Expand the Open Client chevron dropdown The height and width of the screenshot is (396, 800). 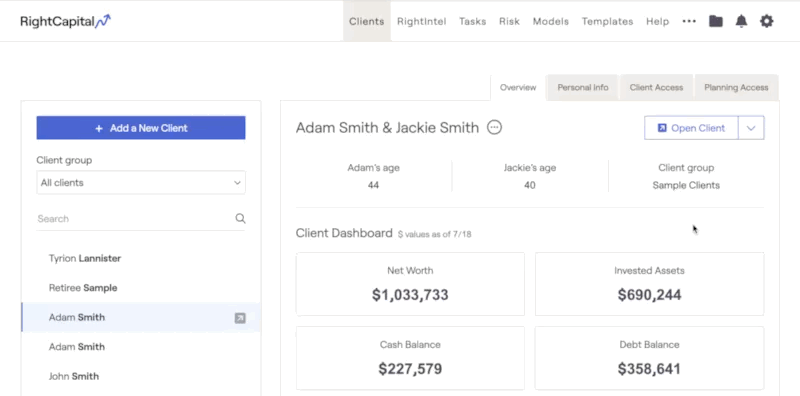pos(751,128)
